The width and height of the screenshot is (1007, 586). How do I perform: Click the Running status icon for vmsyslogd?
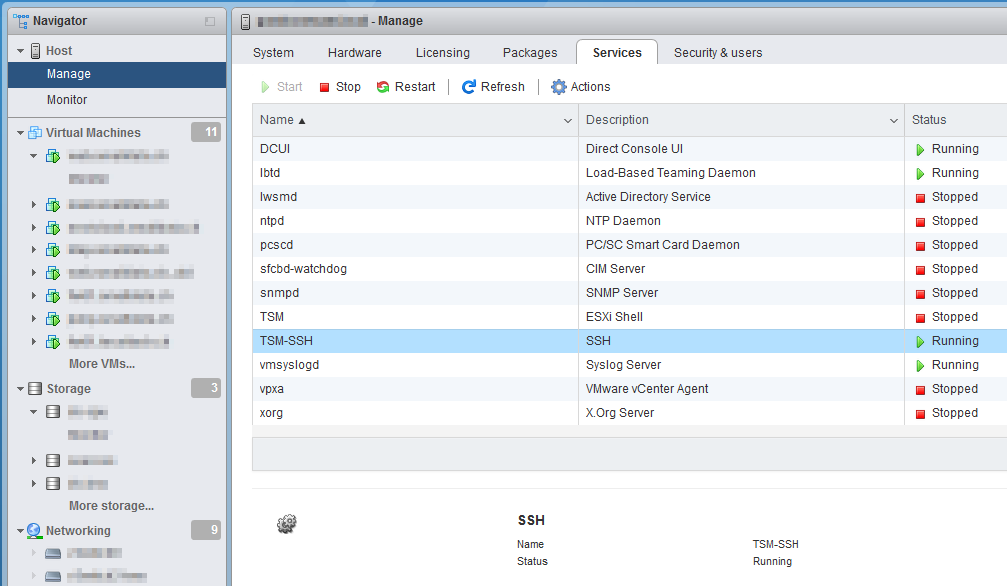(920, 366)
